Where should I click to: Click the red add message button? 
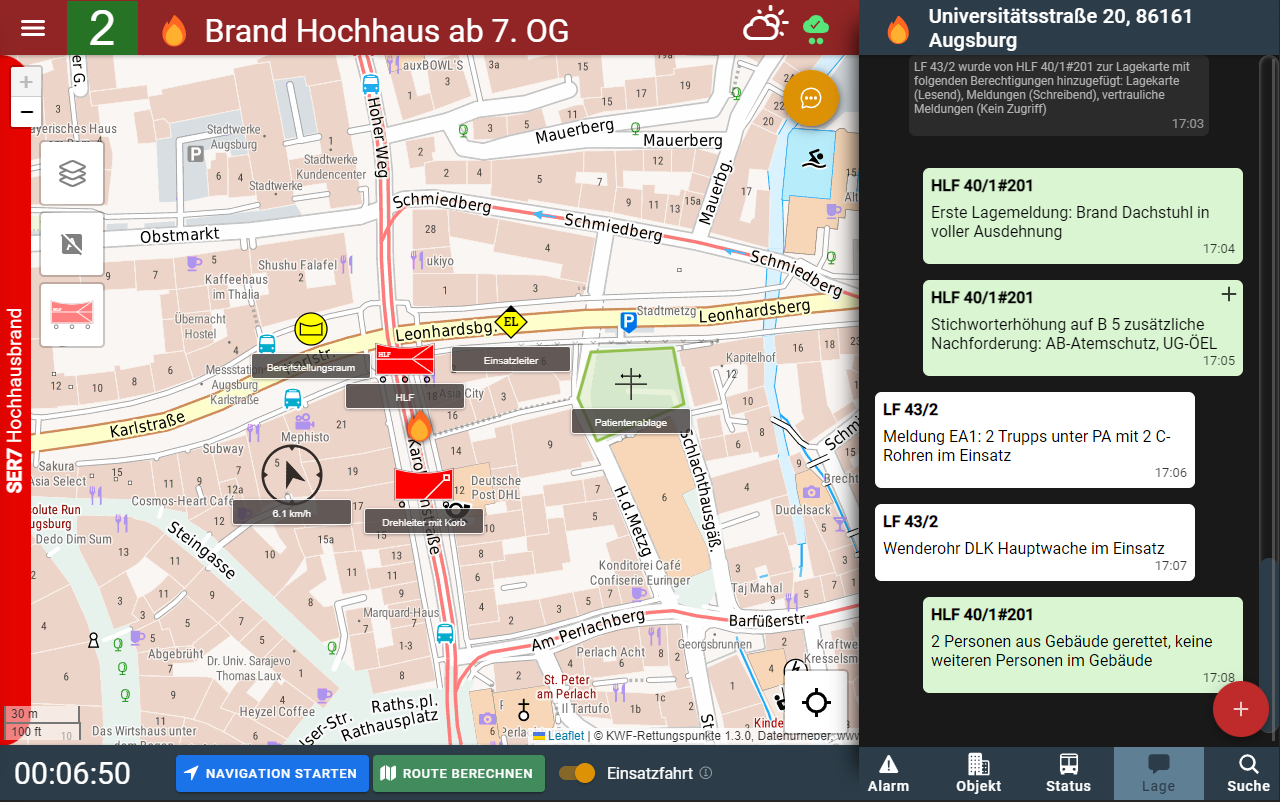1240,709
